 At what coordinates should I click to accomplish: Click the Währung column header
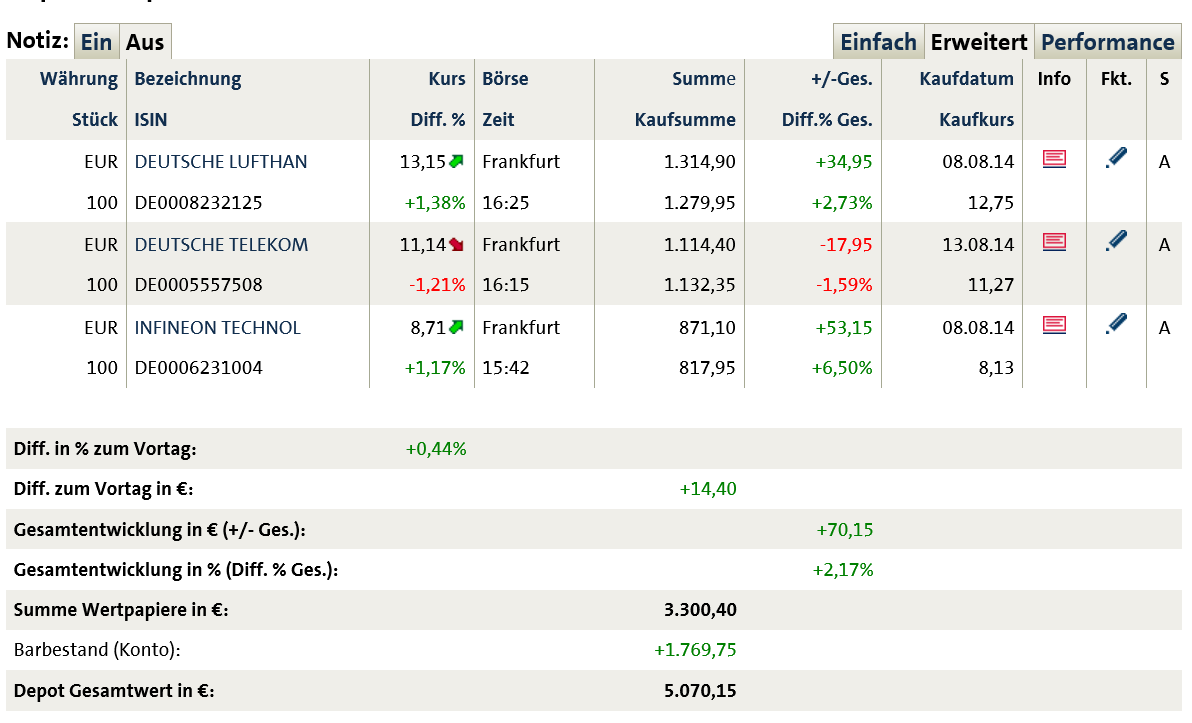tap(78, 78)
